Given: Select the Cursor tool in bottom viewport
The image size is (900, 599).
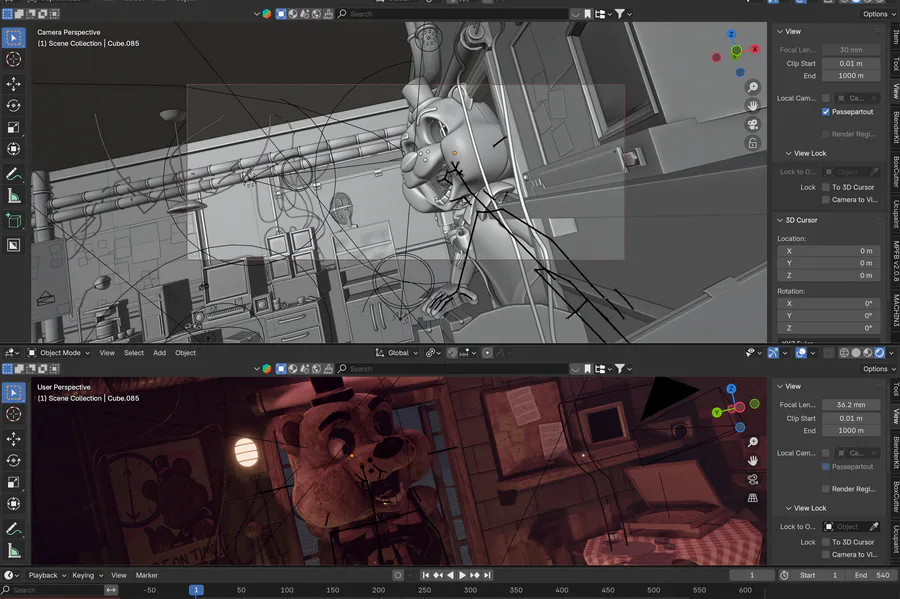Looking at the screenshot, I should (13, 414).
